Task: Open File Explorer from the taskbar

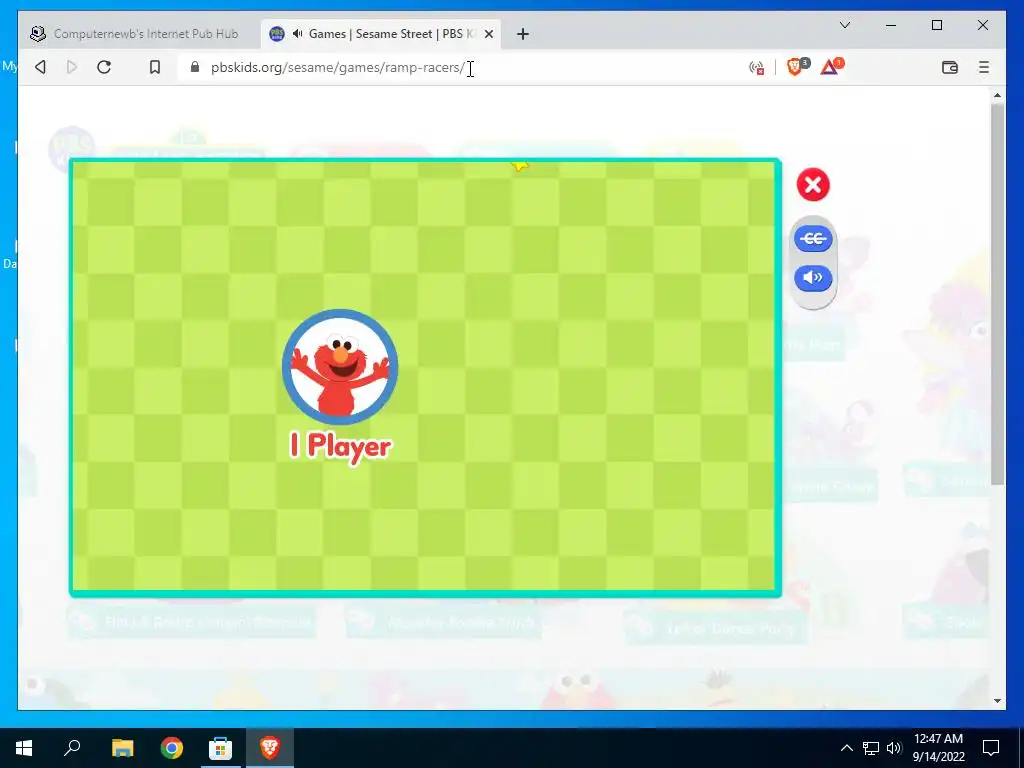Action: pyautogui.click(x=122, y=748)
